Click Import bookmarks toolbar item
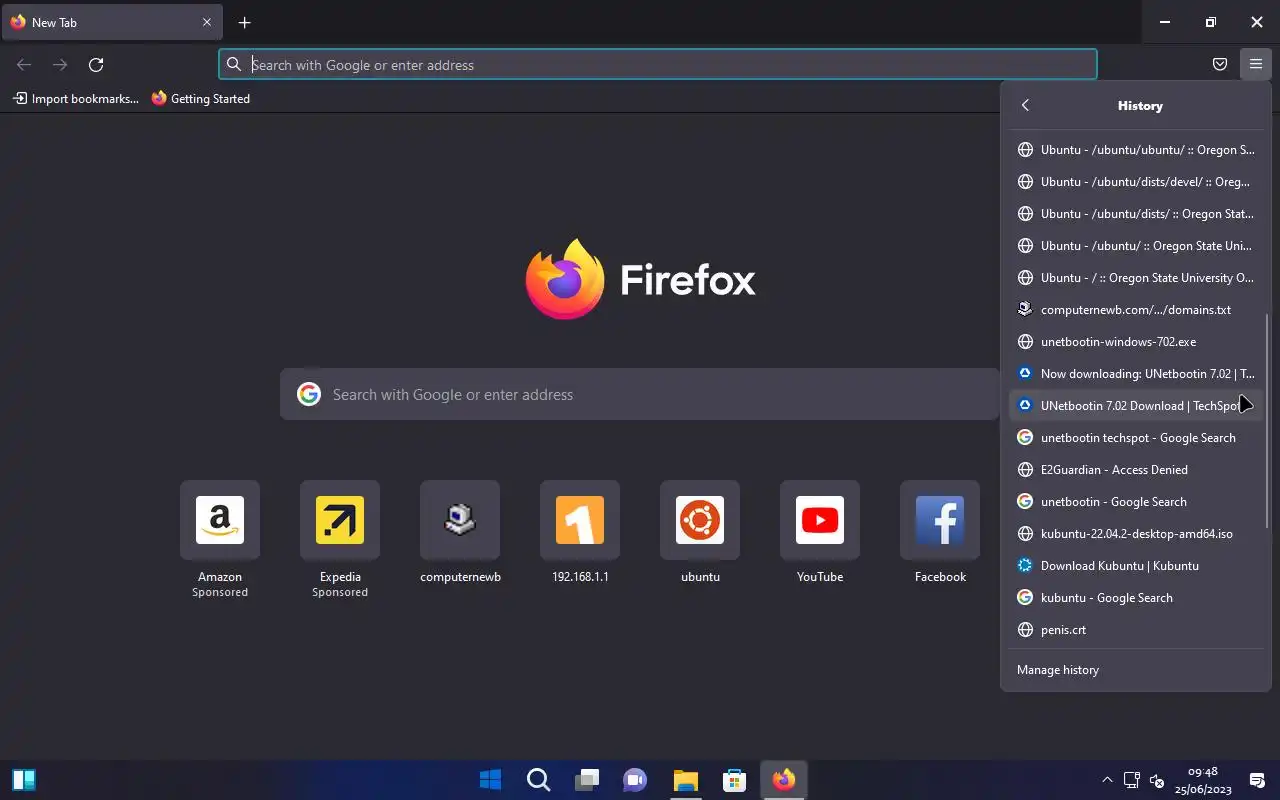Screen dimensions: 1280x800 [x=76, y=98]
